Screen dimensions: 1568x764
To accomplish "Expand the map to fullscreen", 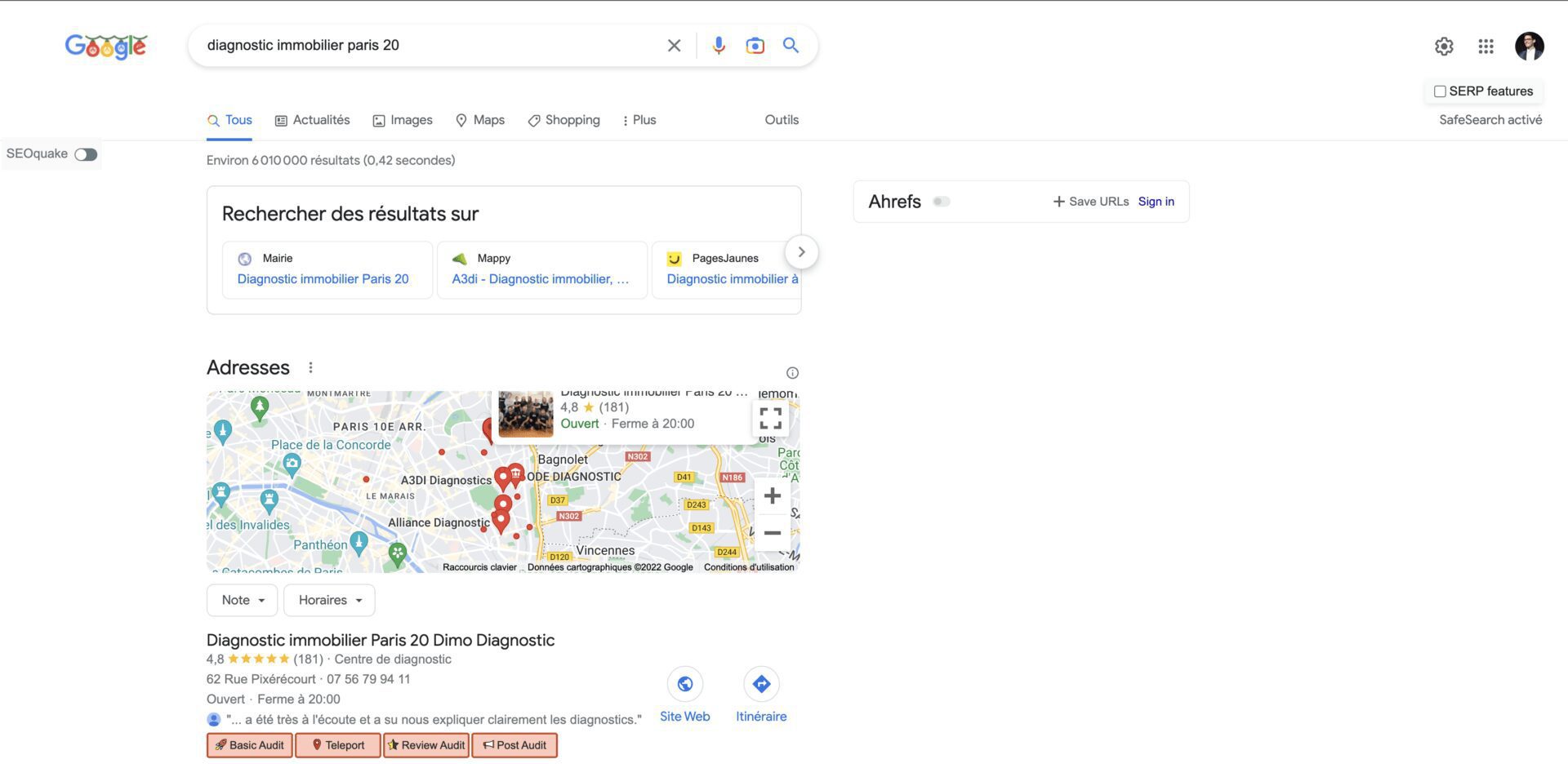I will tap(771, 419).
